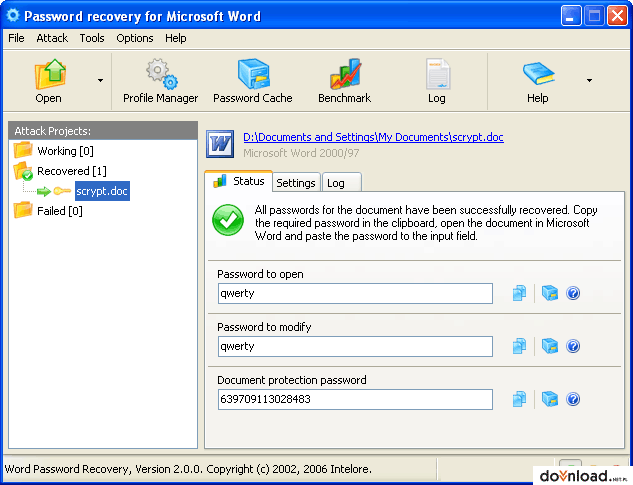
Task: Click the 'Microsoft Word 2000/97' format text
Action: (x=301, y=153)
